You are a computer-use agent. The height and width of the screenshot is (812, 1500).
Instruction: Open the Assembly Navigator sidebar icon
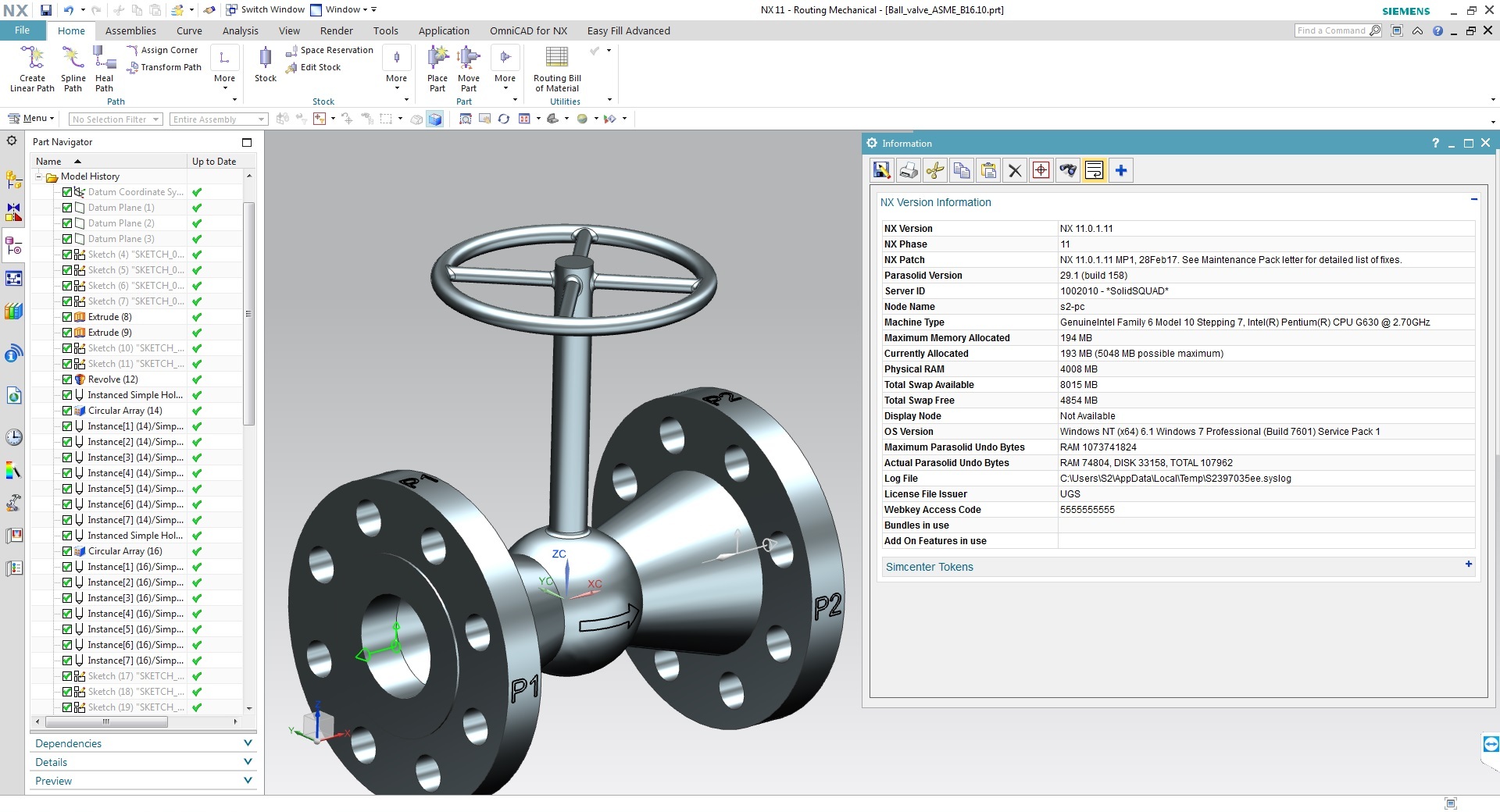tap(14, 180)
